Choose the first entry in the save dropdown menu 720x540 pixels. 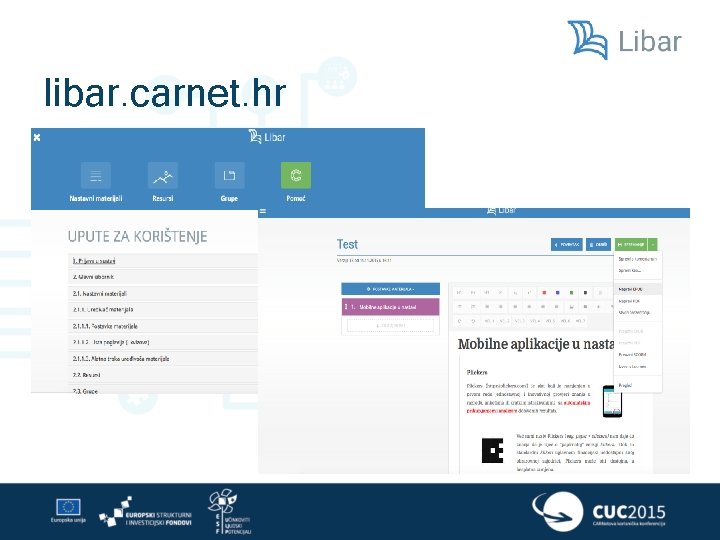638,259
